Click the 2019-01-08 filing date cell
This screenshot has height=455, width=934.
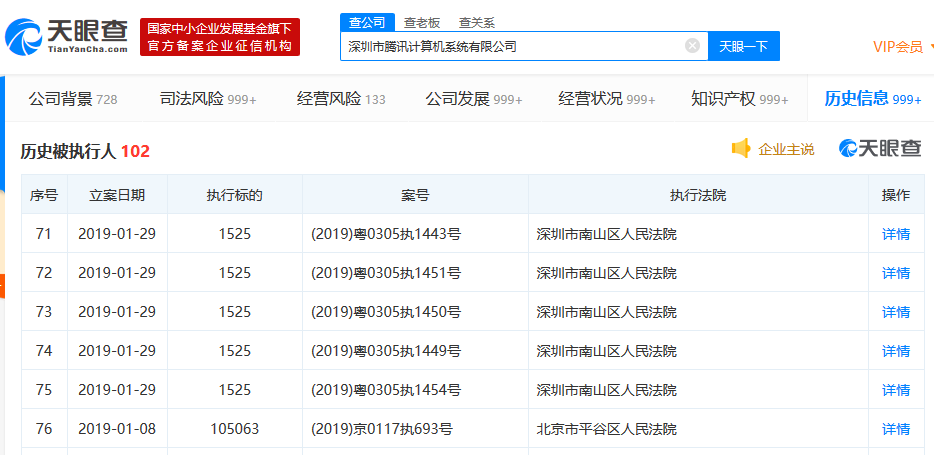(117, 429)
